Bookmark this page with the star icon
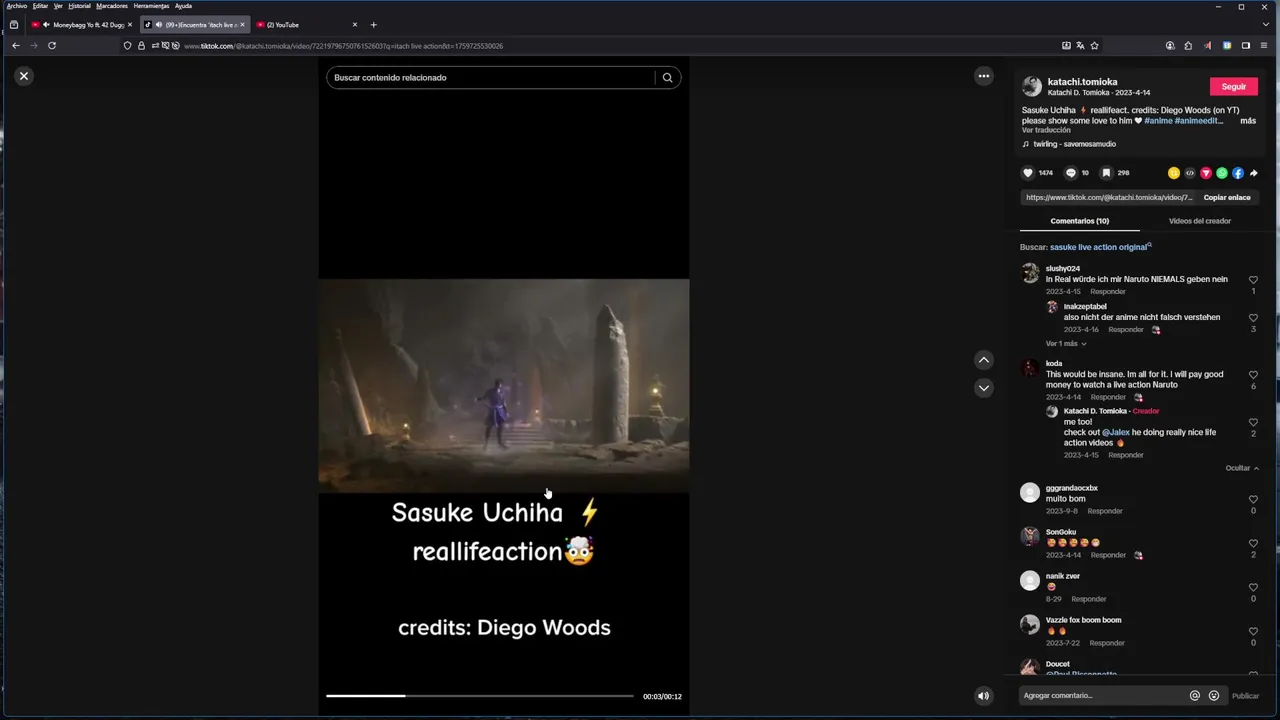The height and width of the screenshot is (720, 1280). (x=1094, y=46)
